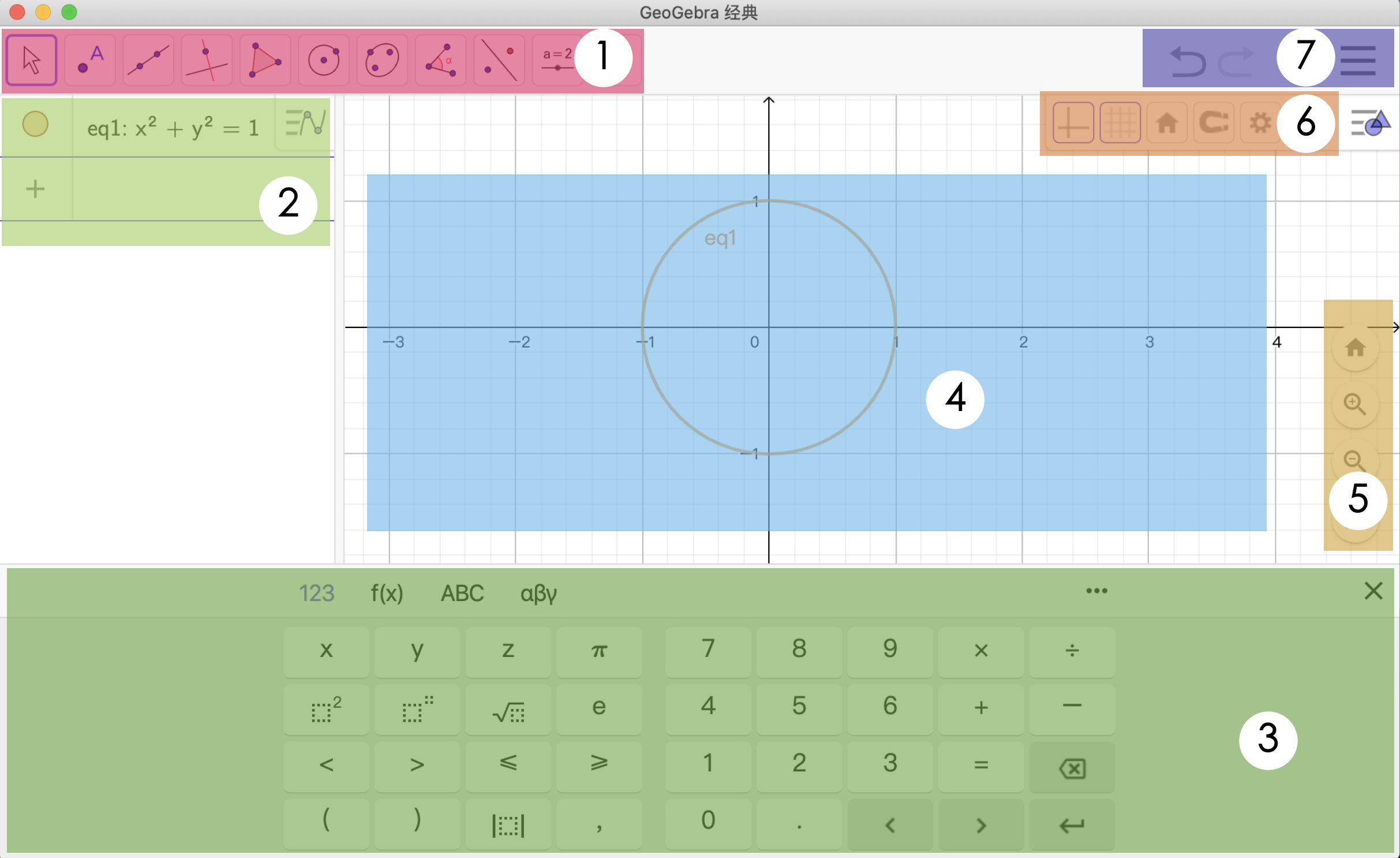Click the zoom in magnifier button
1400x858 pixels.
tap(1354, 404)
